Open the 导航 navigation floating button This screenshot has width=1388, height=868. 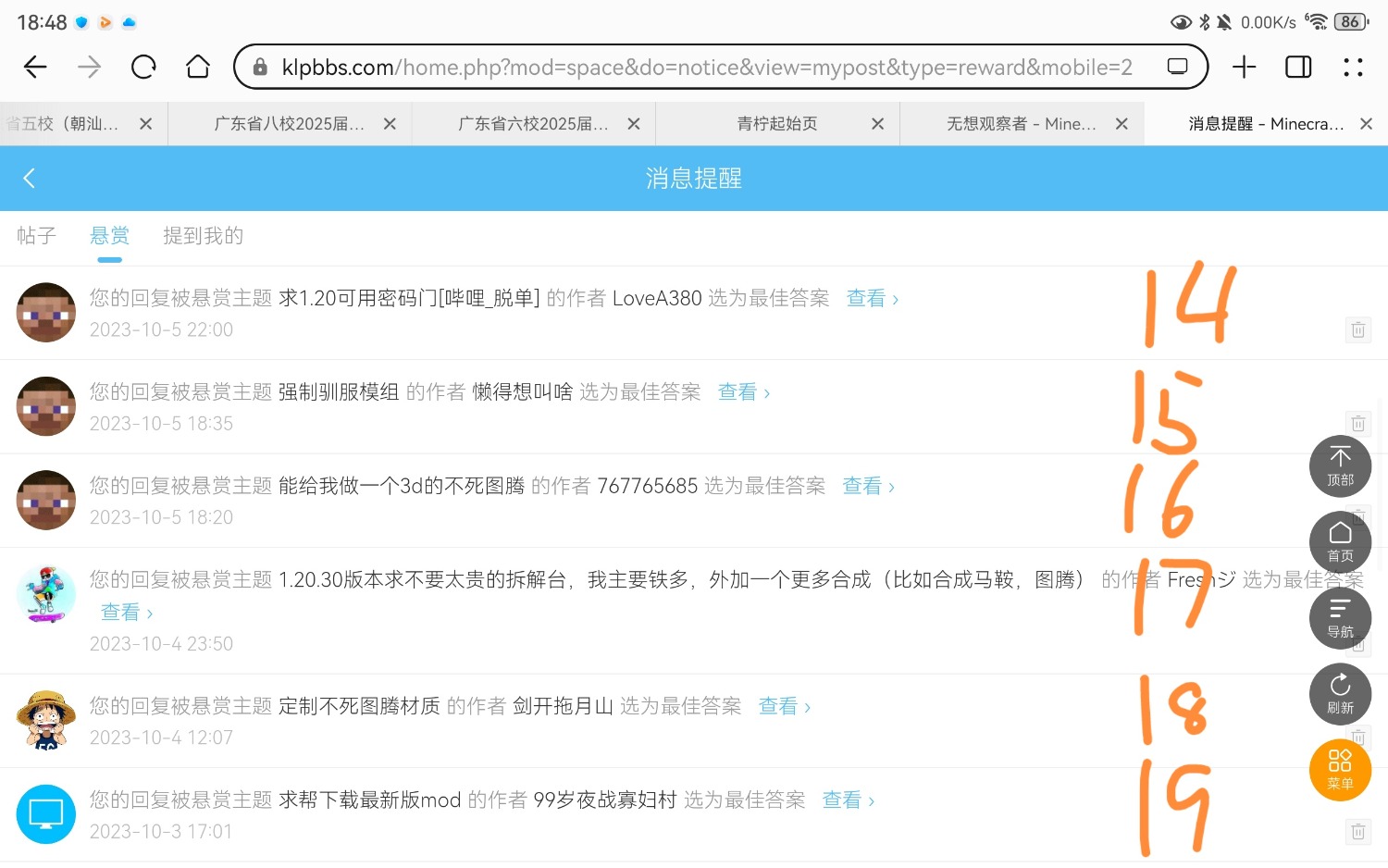(1340, 618)
